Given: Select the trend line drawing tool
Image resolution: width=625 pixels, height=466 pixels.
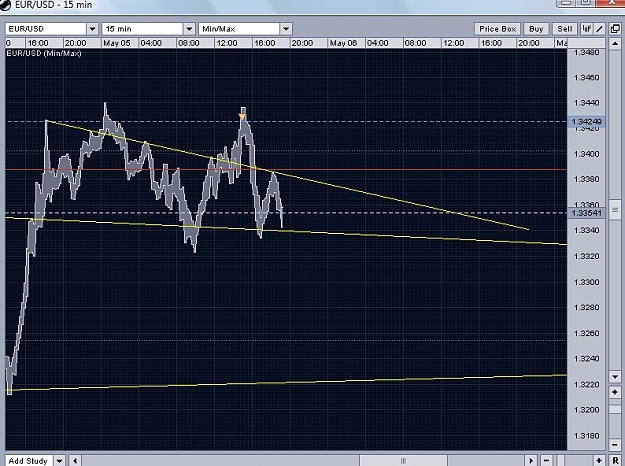Looking at the screenshot, I should click(599, 29).
